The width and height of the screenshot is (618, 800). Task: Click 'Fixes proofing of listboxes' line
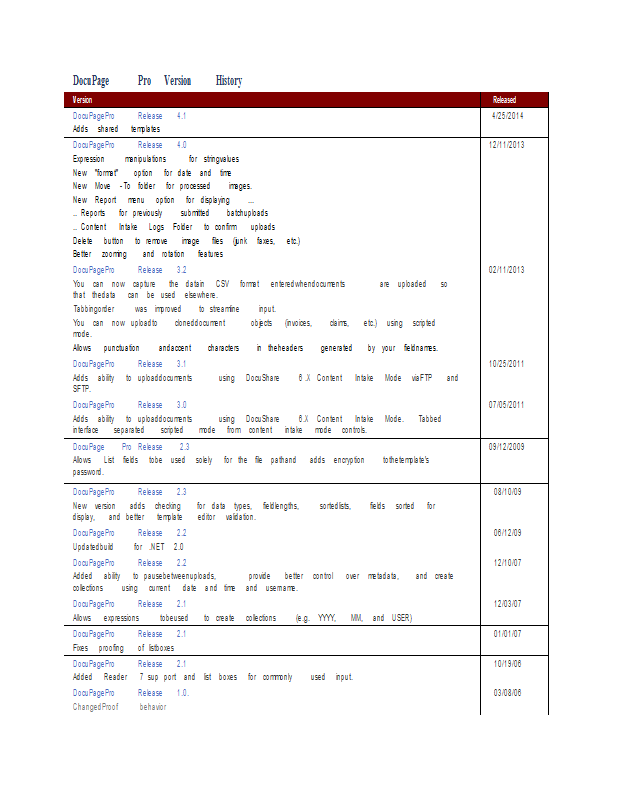pos(123,648)
